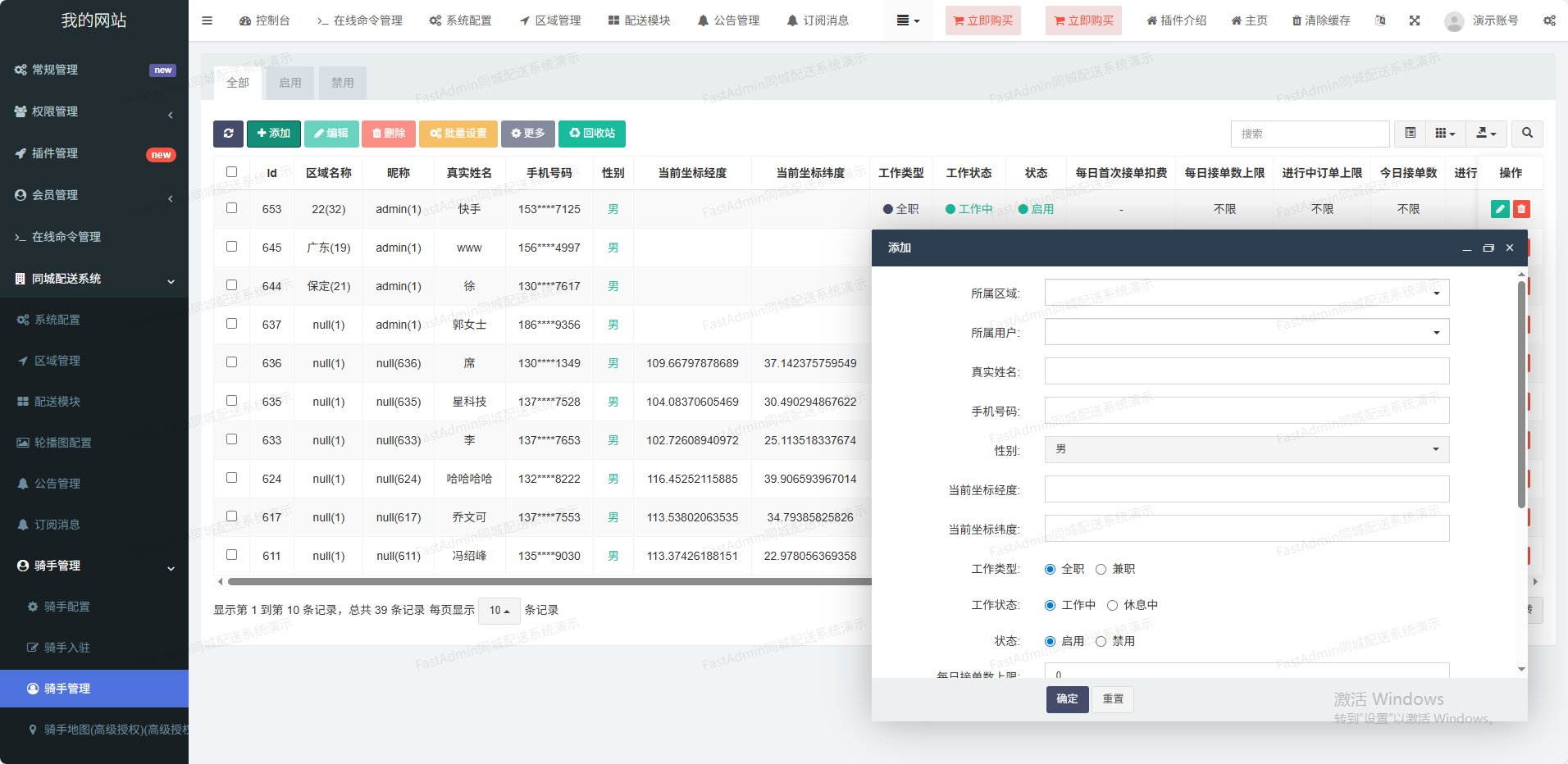Screen dimensions: 1568x764
Task: Click the fullscreen icon in top bar
Action: pyautogui.click(x=1415, y=20)
